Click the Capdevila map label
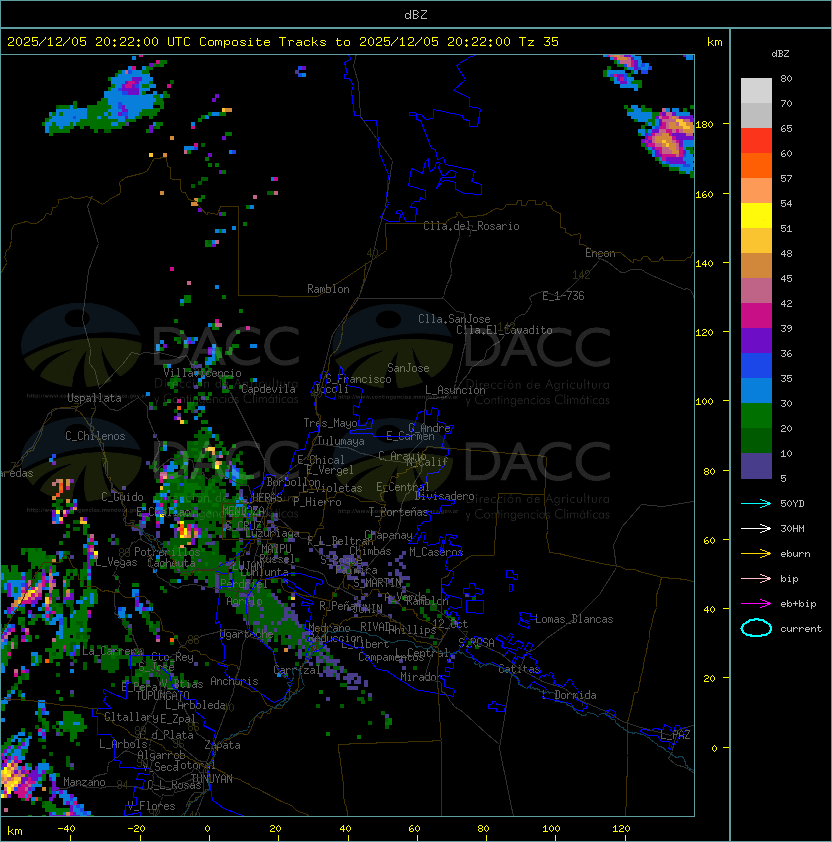The height and width of the screenshot is (842, 832). click(268, 389)
